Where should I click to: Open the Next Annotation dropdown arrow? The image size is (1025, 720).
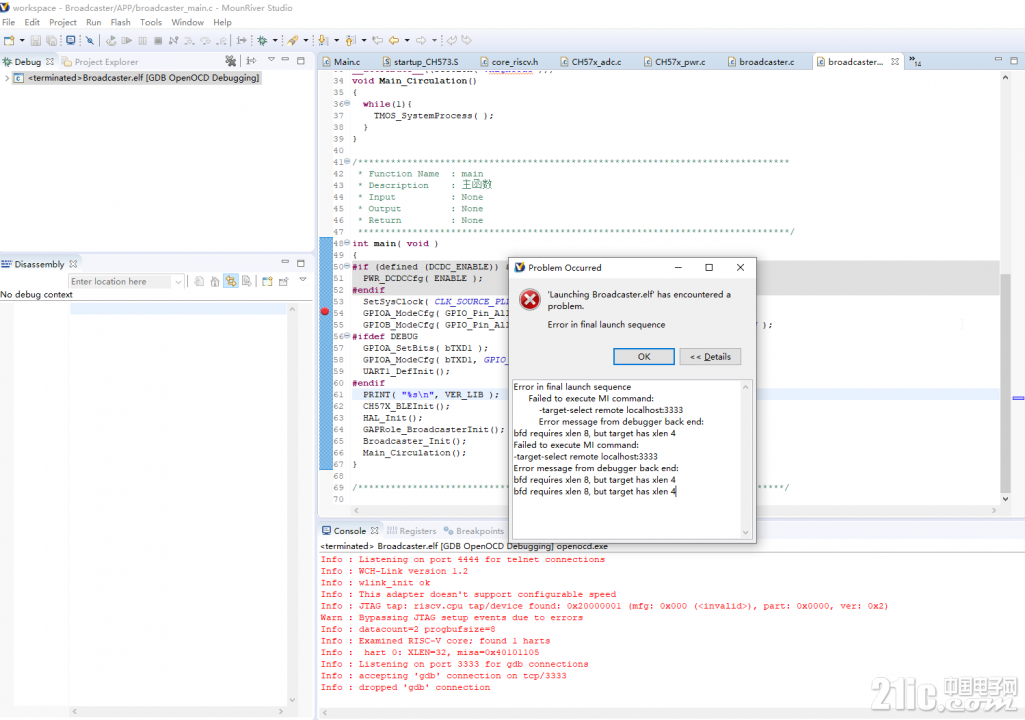click(336, 41)
